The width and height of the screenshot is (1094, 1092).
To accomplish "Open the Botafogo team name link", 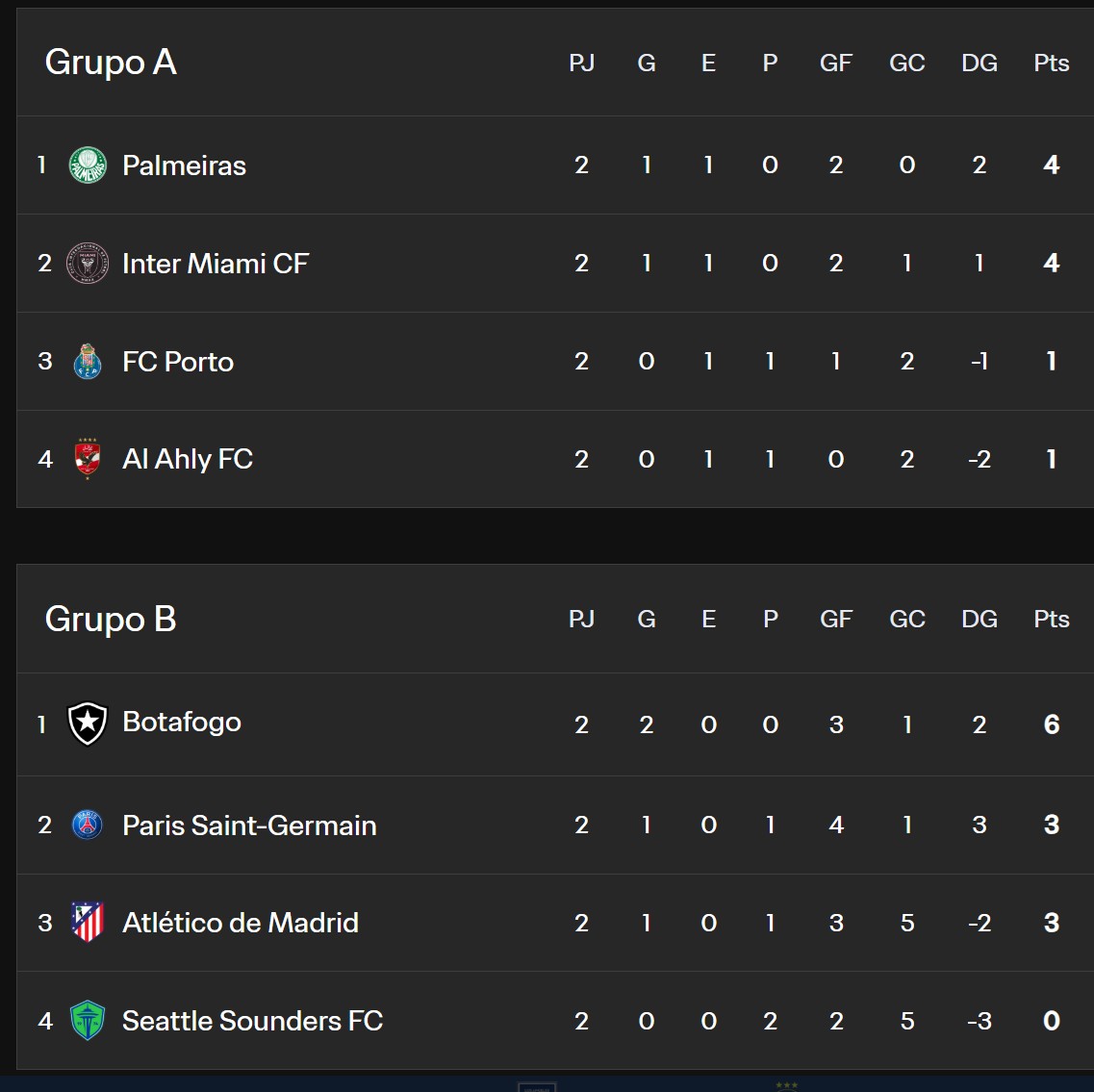I will 182,723.
